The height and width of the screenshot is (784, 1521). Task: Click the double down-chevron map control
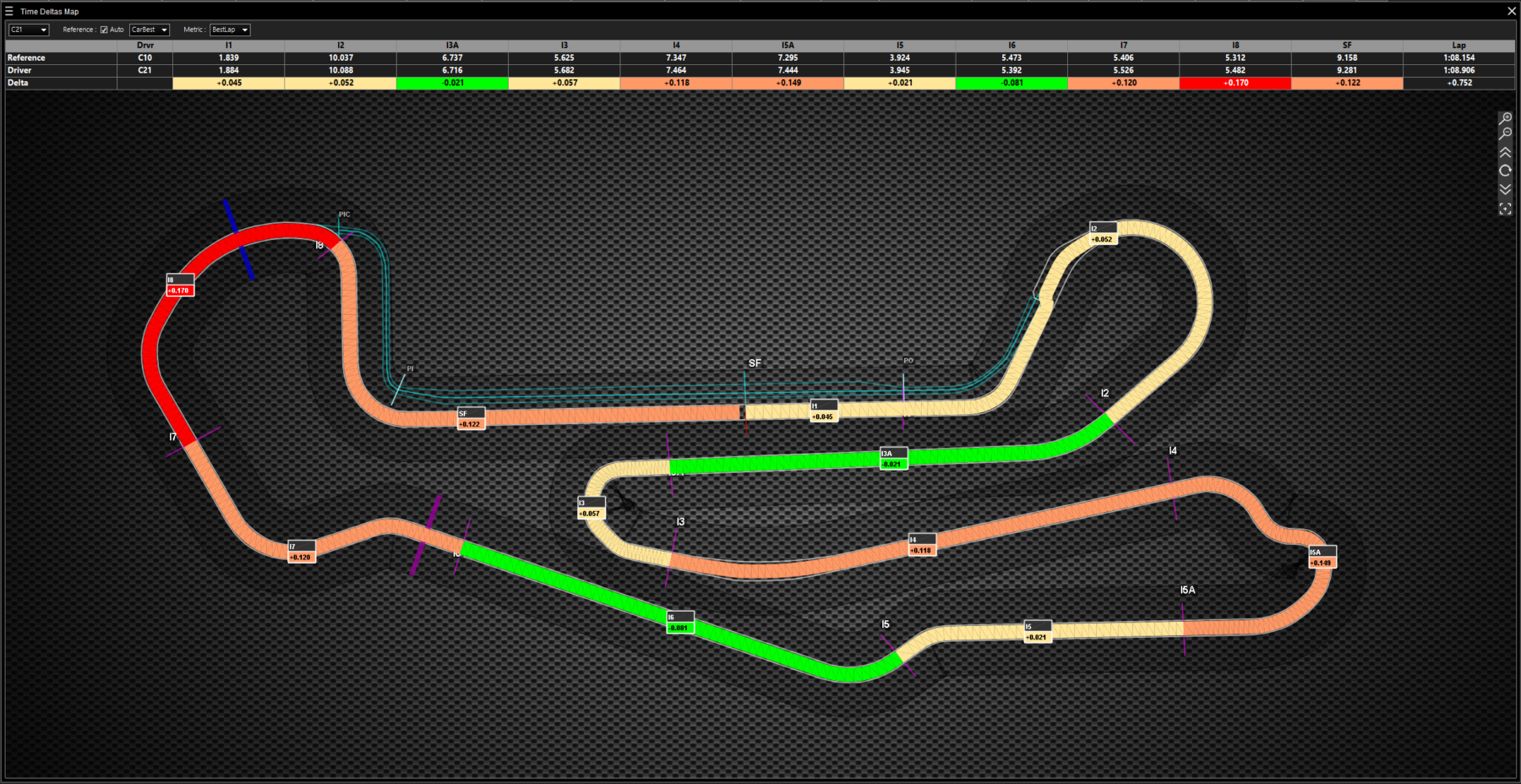(x=1506, y=189)
